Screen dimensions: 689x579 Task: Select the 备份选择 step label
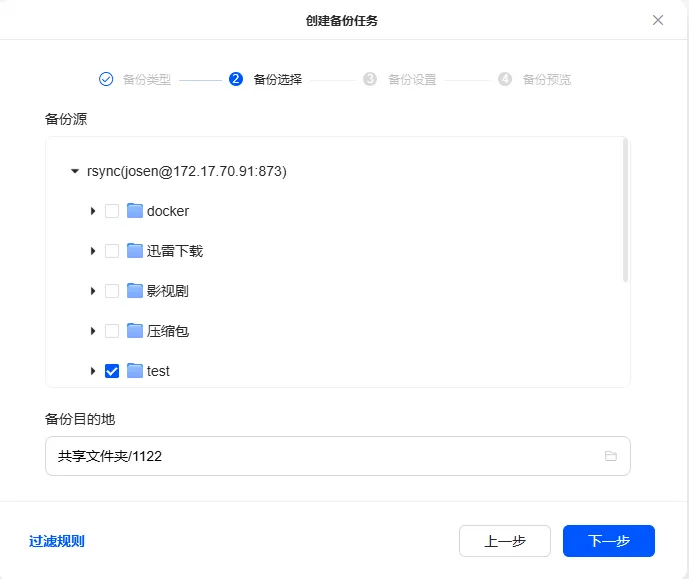click(278, 80)
